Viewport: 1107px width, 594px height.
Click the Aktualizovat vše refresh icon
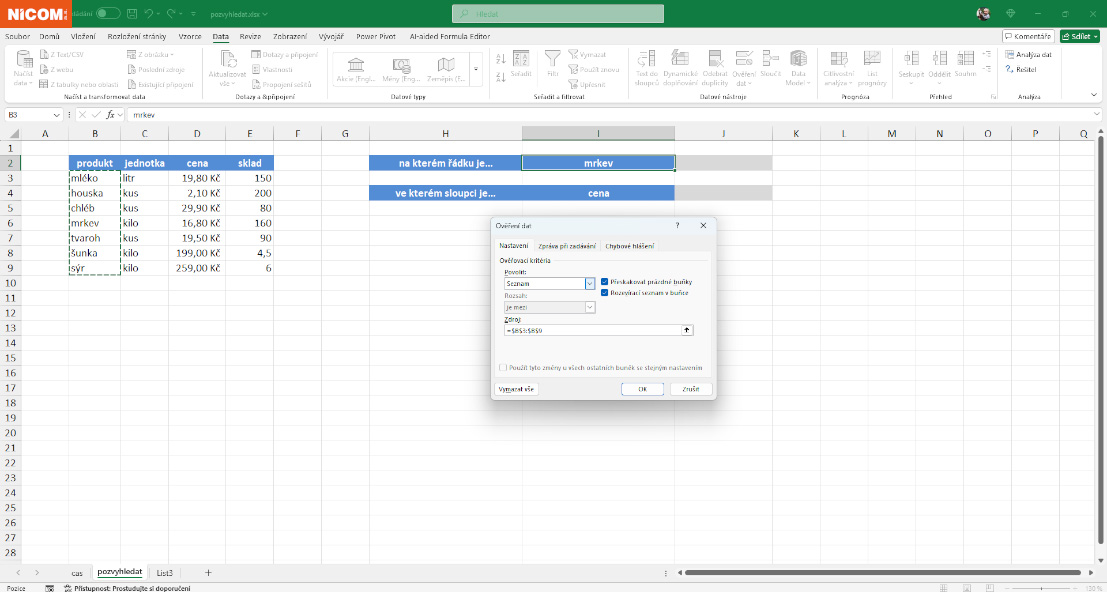(x=227, y=59)
